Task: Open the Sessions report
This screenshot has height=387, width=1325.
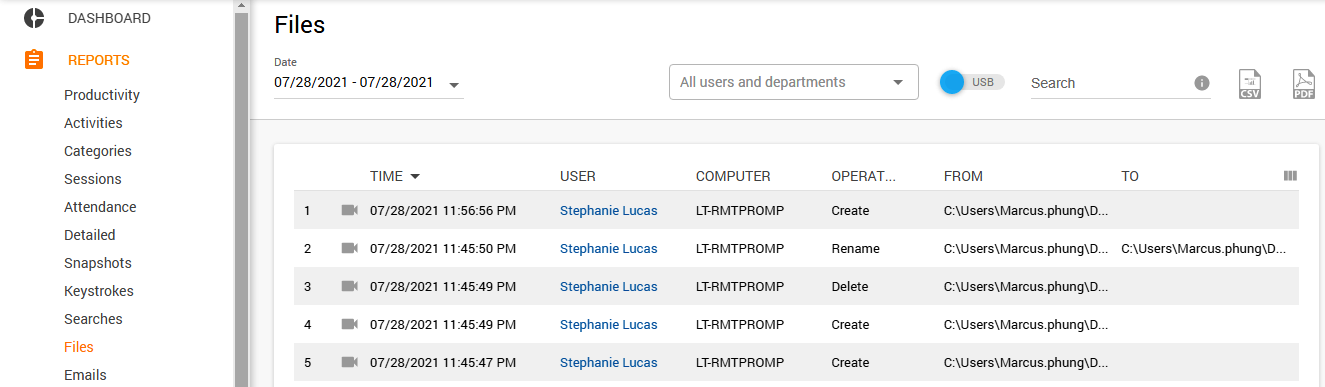Action: click(93, 179)
